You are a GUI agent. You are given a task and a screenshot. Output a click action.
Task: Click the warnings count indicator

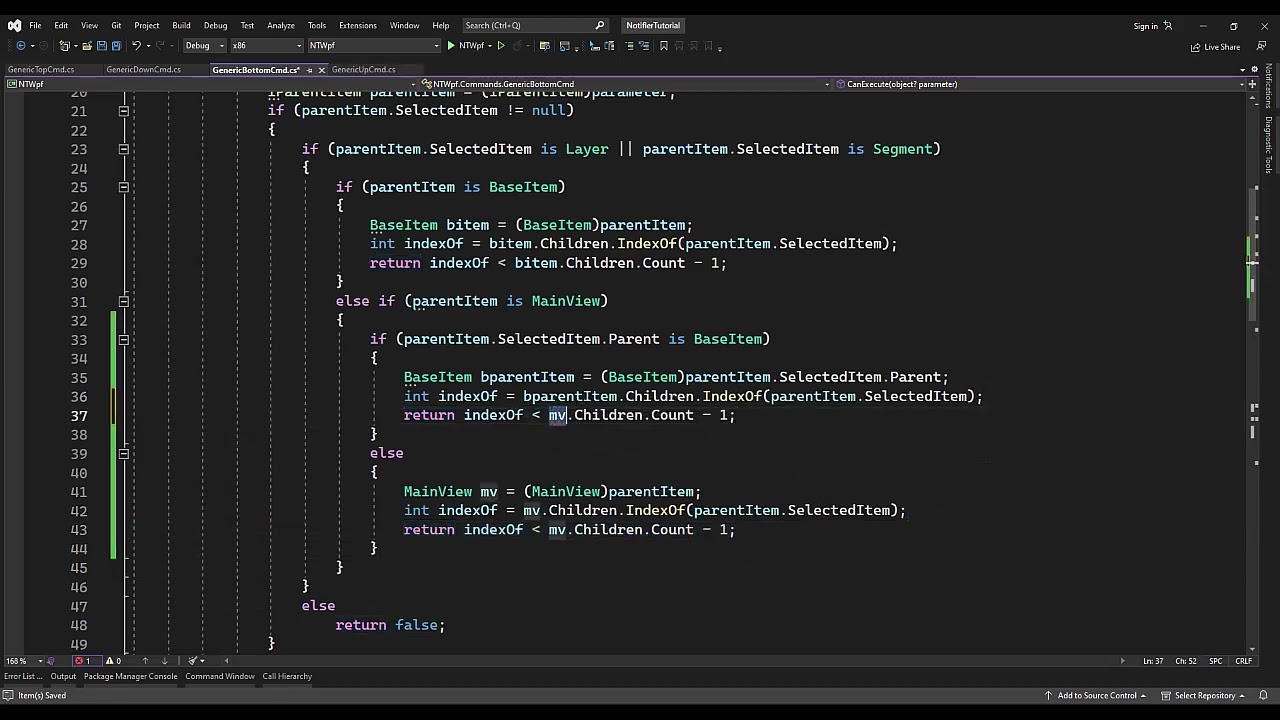click(113, 661)
